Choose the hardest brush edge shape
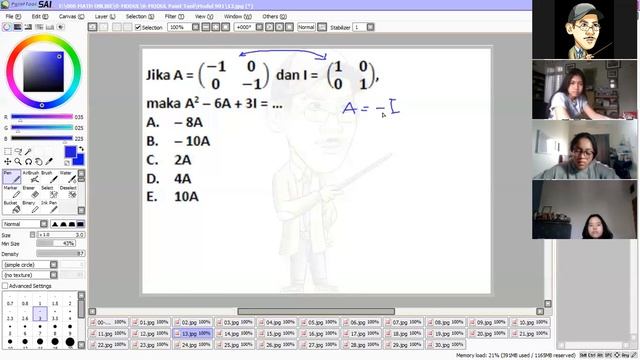 (80, 224)
